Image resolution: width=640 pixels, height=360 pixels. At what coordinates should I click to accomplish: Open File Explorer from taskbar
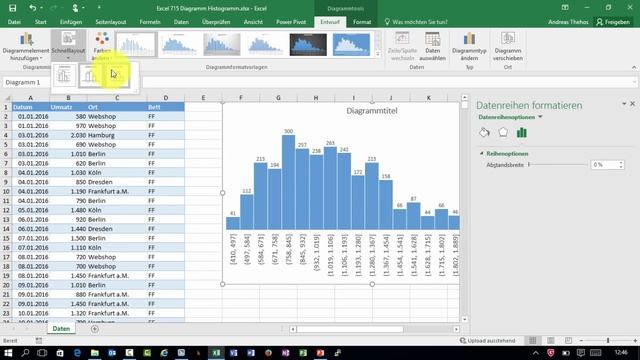pyautogui.click(x=95, y=353)
